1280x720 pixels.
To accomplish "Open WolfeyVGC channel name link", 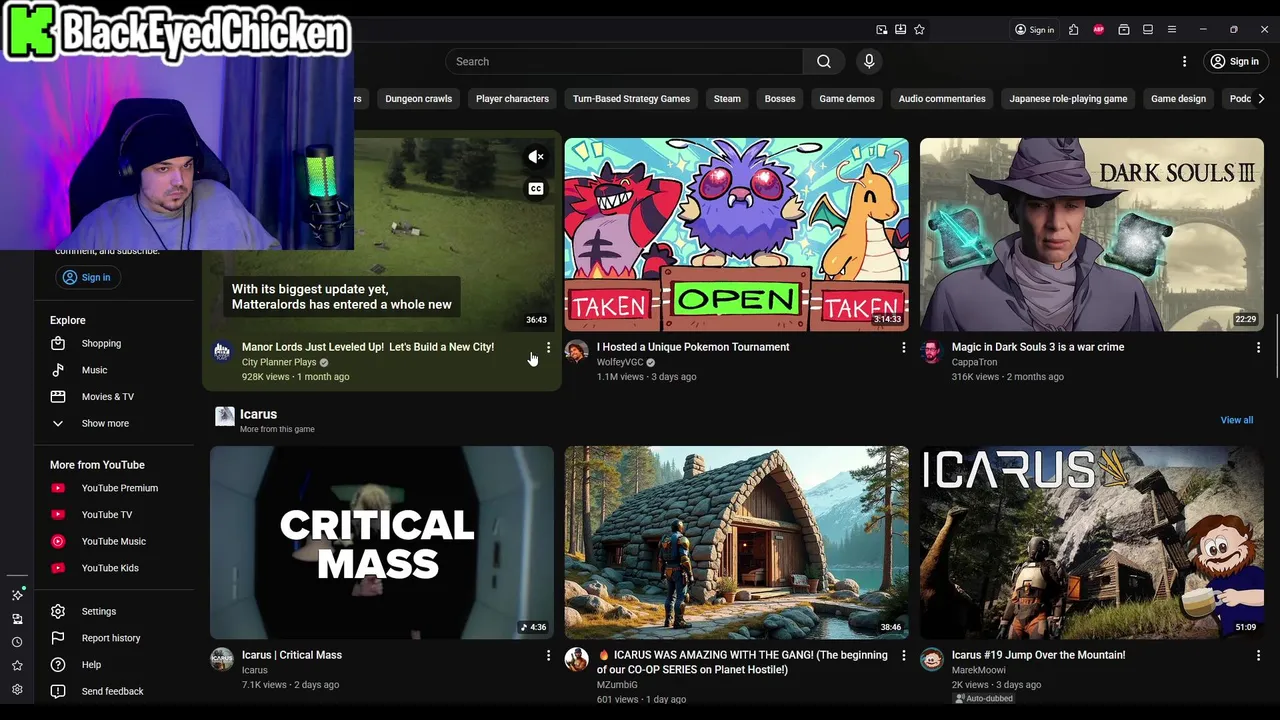I will (620, 362).
